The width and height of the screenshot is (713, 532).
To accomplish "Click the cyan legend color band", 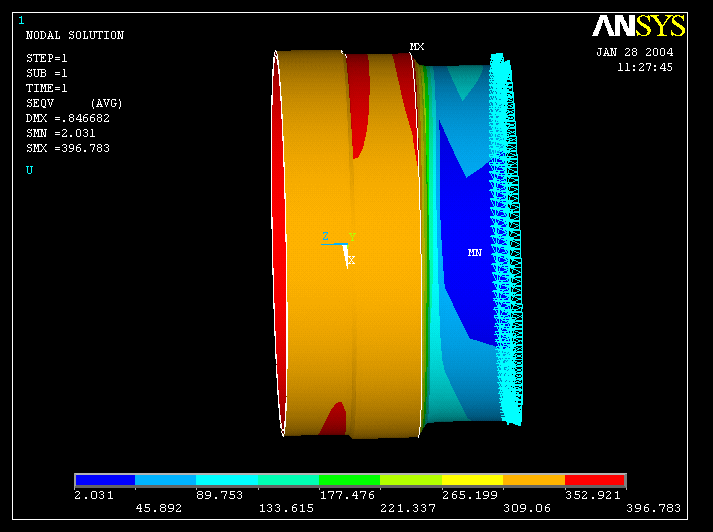I will tap(227, 480).
